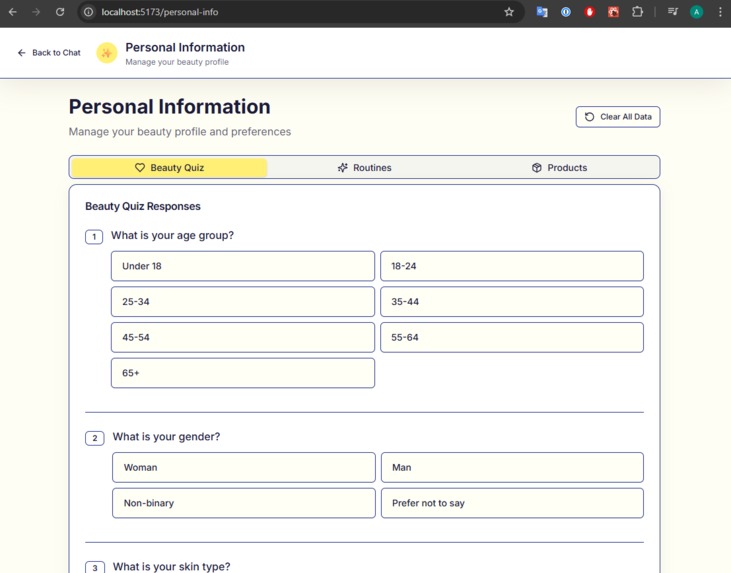Select Man as gender

pos(512,467)
